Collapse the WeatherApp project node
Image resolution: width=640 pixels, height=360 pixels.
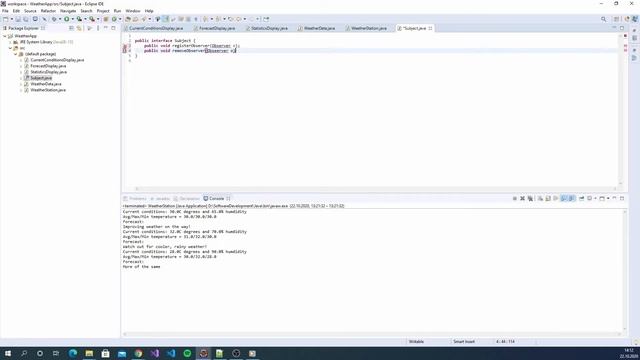pyautogui.click(x=5, y=36)
